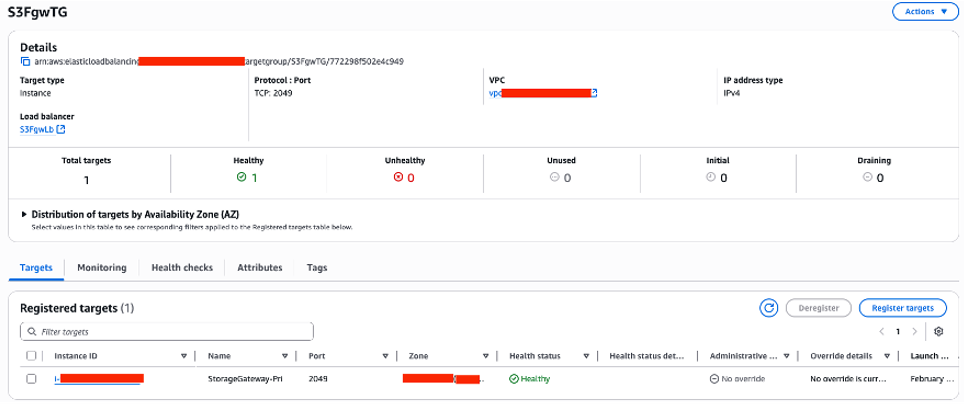Click the Unhealthy count cross icon
Image resolution: width=964 pixels, height=407 pixels.
pos(397,178)
